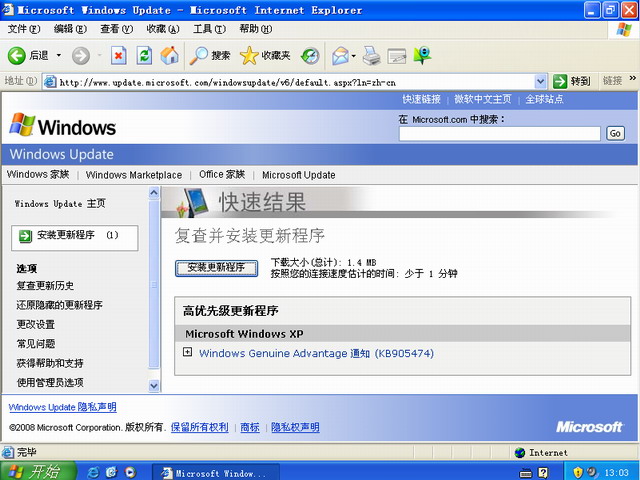Open 隐私权声明 footer link
Image resolution: width=640 pixels, height=480 pixels.
point(296,427)
